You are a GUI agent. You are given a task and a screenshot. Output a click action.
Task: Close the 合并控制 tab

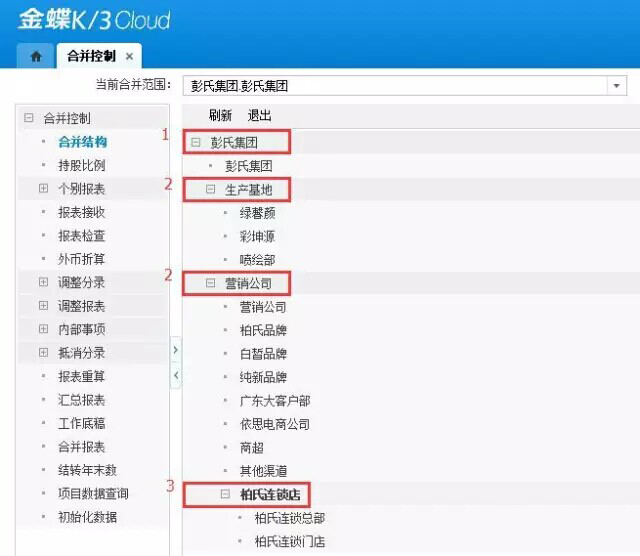(x=129, y=56)
